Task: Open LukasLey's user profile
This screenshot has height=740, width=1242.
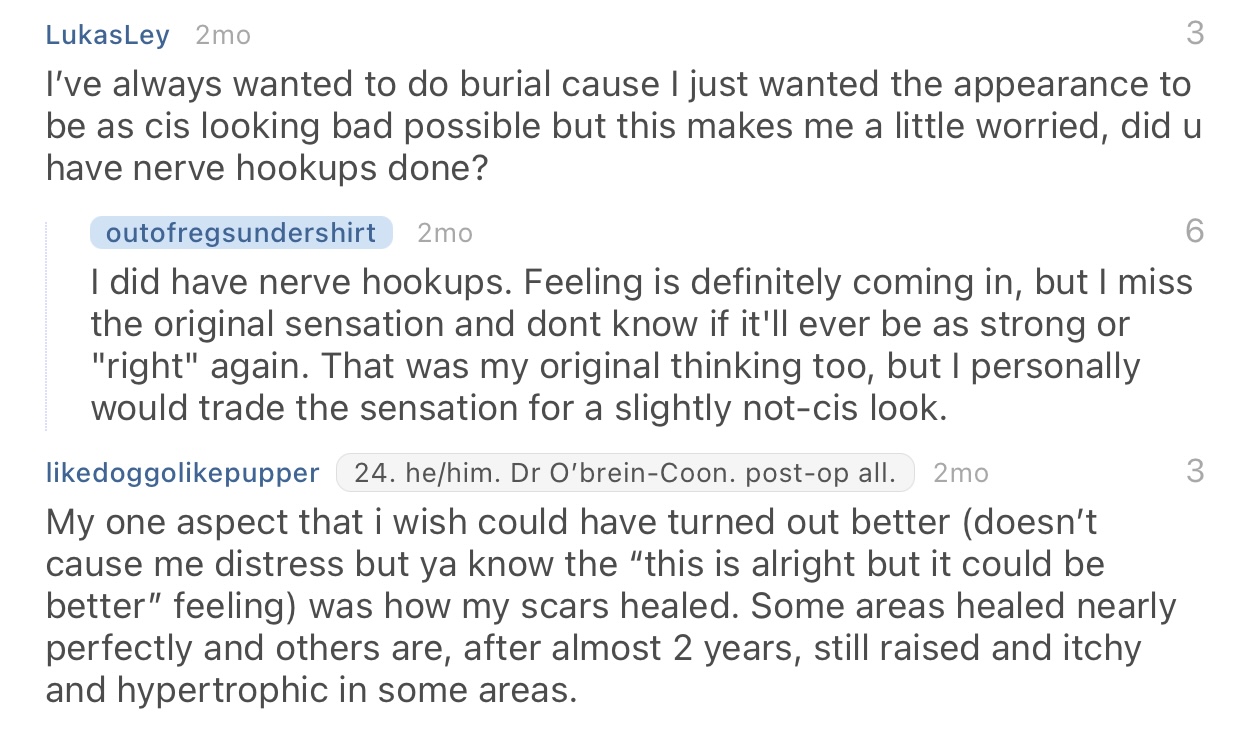Action: [x=107, y=35]
